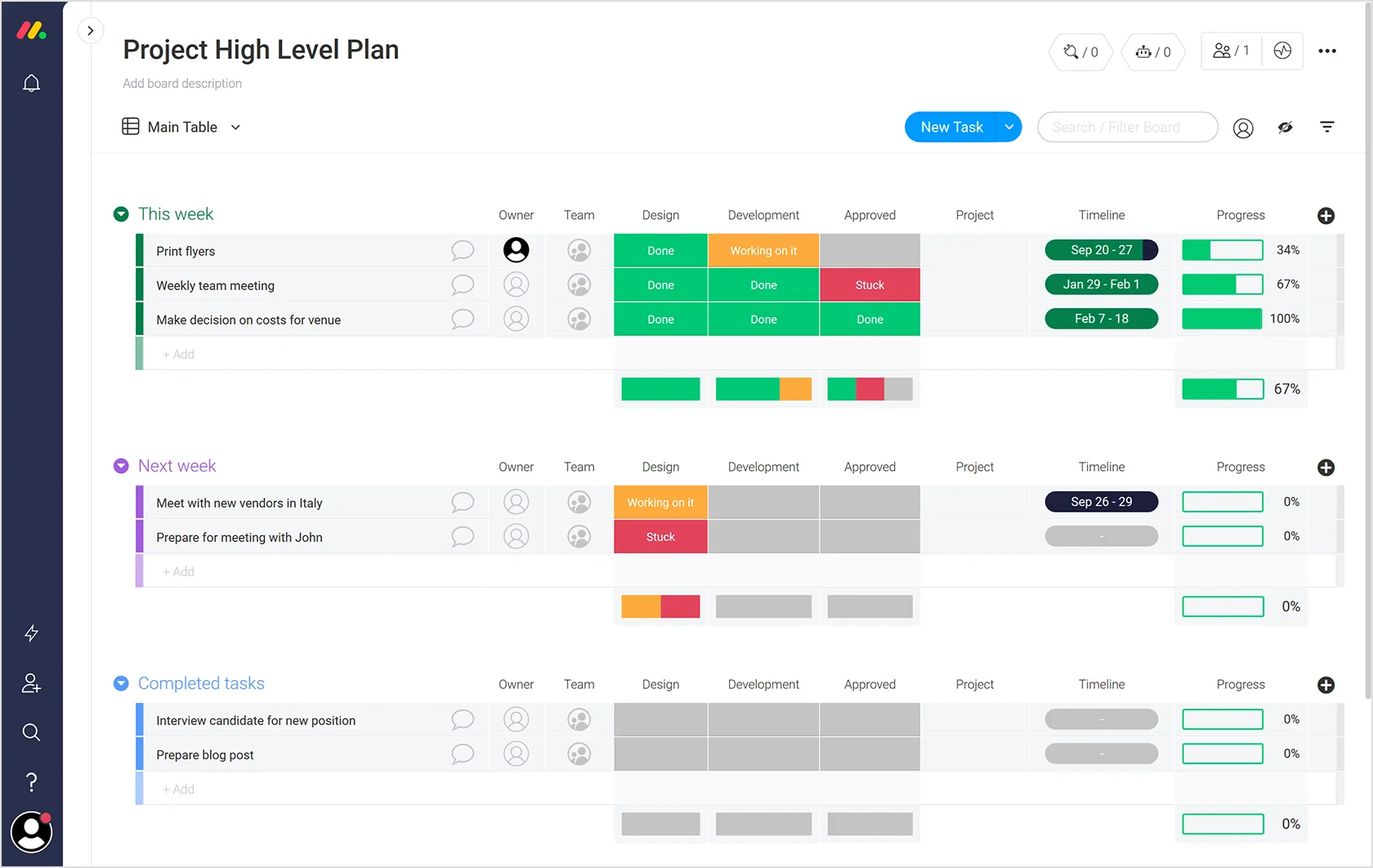Collapse the This week group
Viewport: 1373px width, 868px height.
tap(121, 214)
